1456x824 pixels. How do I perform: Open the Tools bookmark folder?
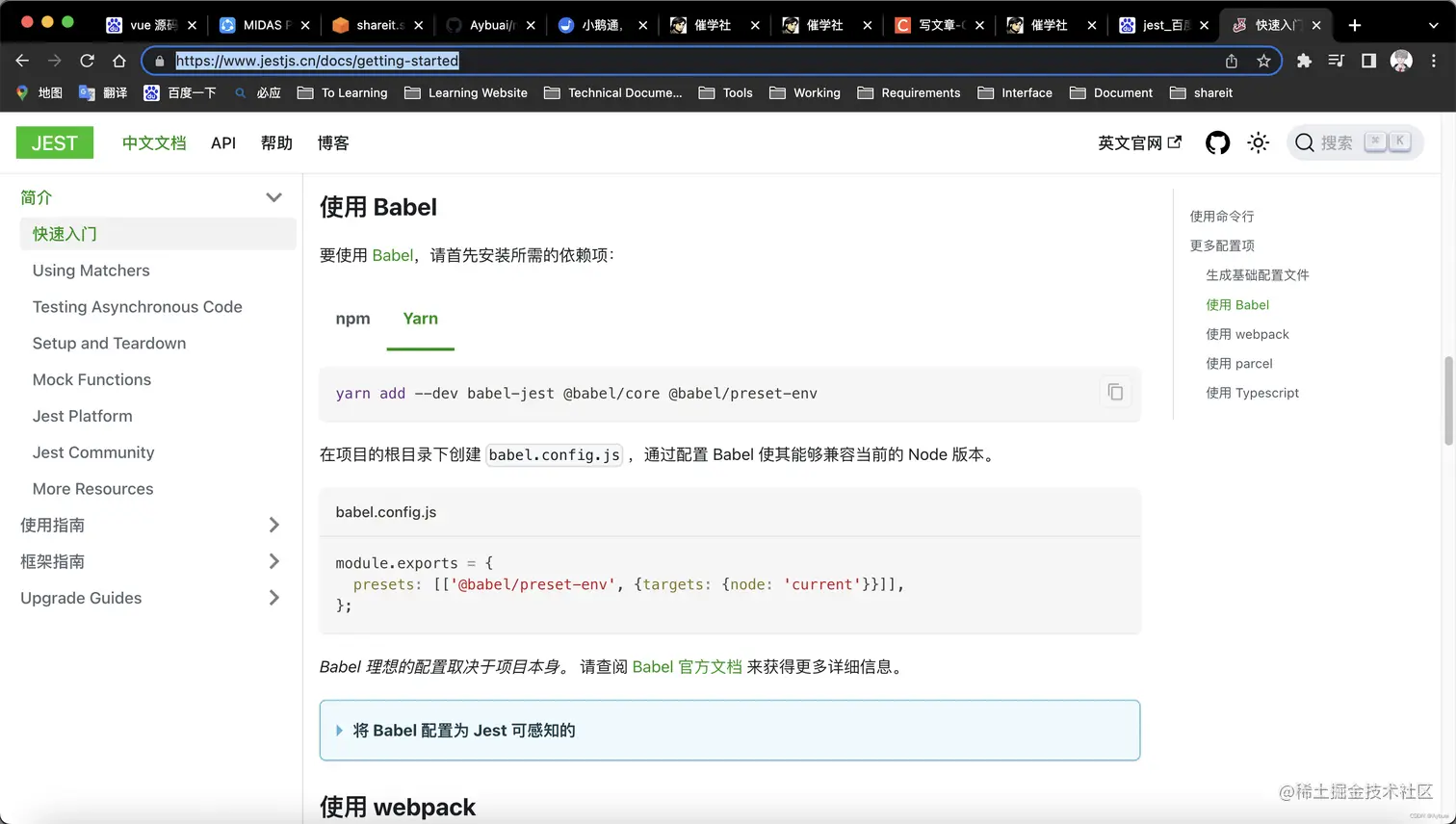point(725,92)
